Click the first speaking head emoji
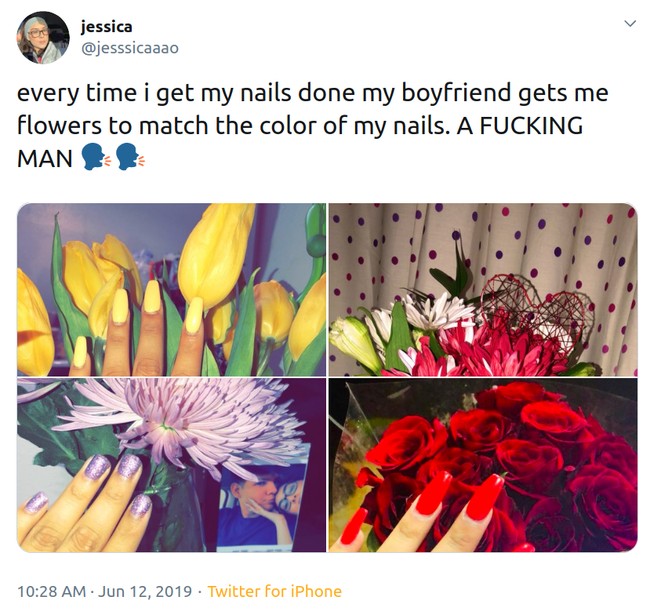The height and width of the screenshot is (615, 650). (95, 158)
